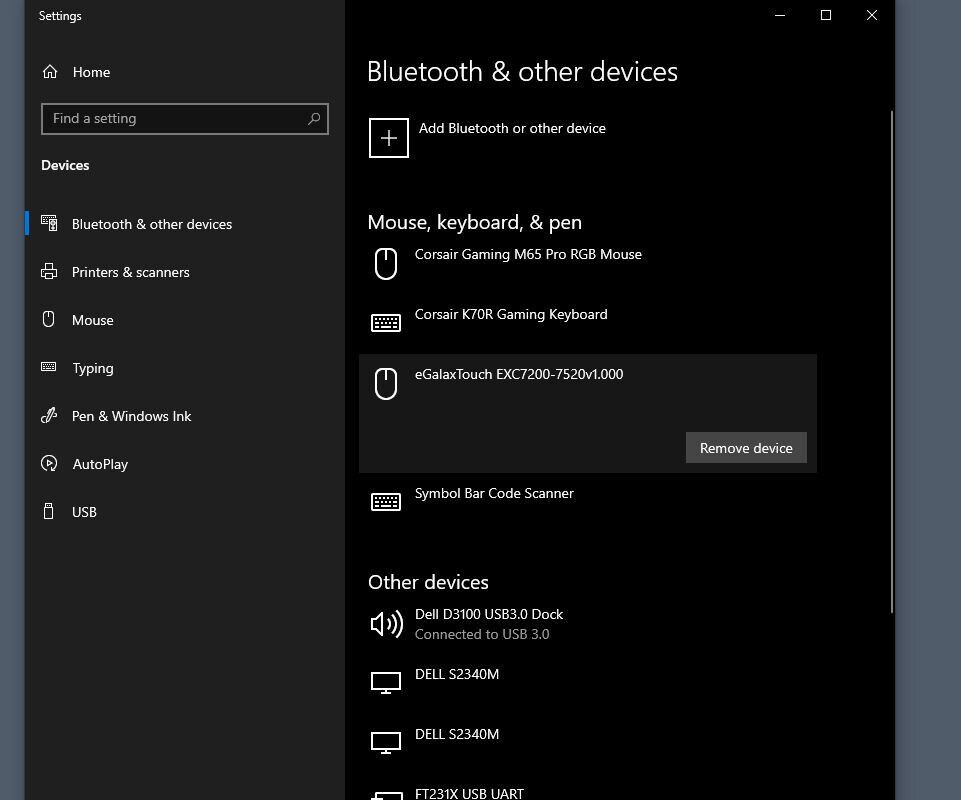Click the Dell D3100 dock speaker icon
This screenshot has height=800, width=961.
387,624
